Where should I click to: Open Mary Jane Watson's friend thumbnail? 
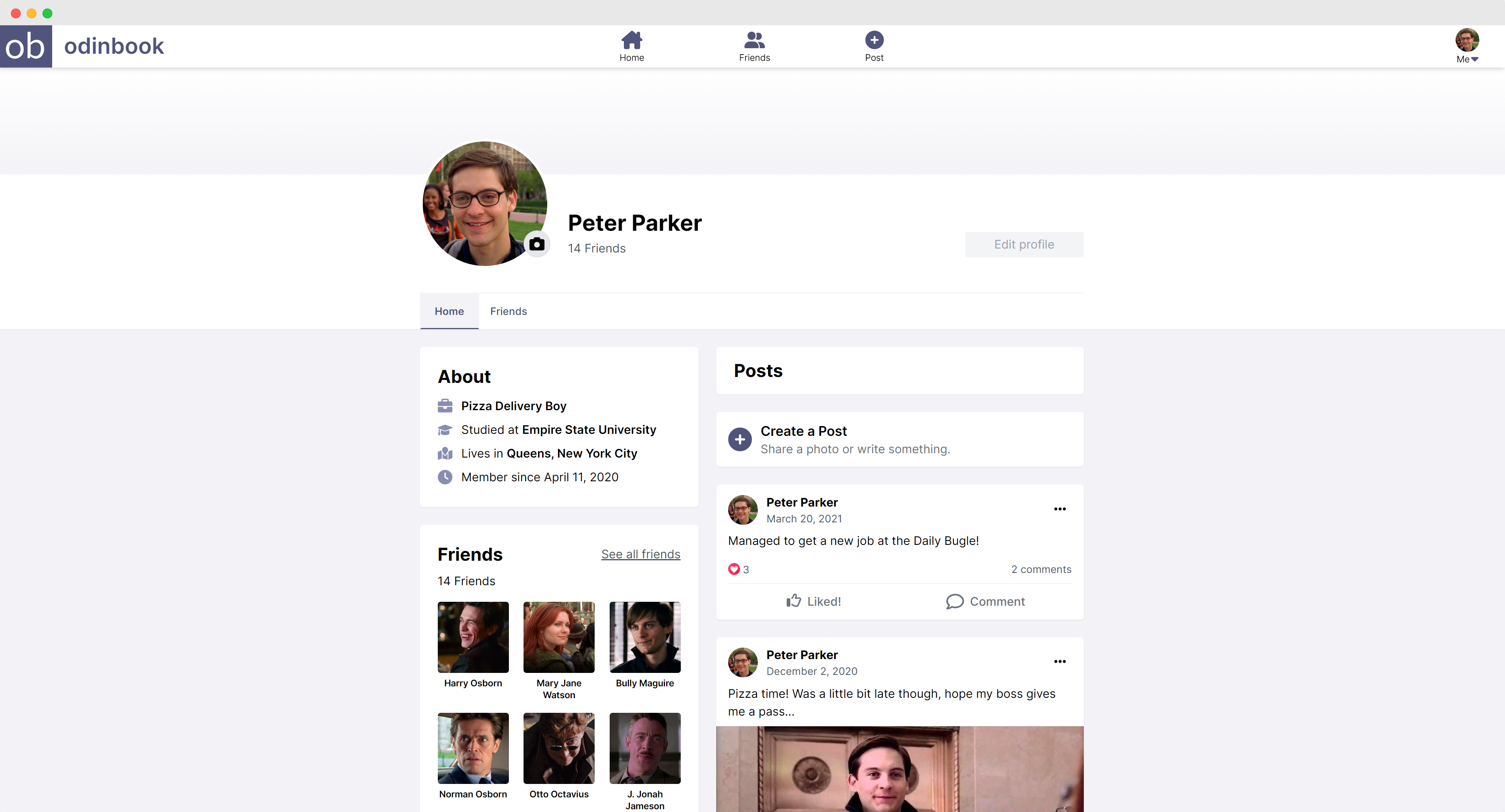559,637
